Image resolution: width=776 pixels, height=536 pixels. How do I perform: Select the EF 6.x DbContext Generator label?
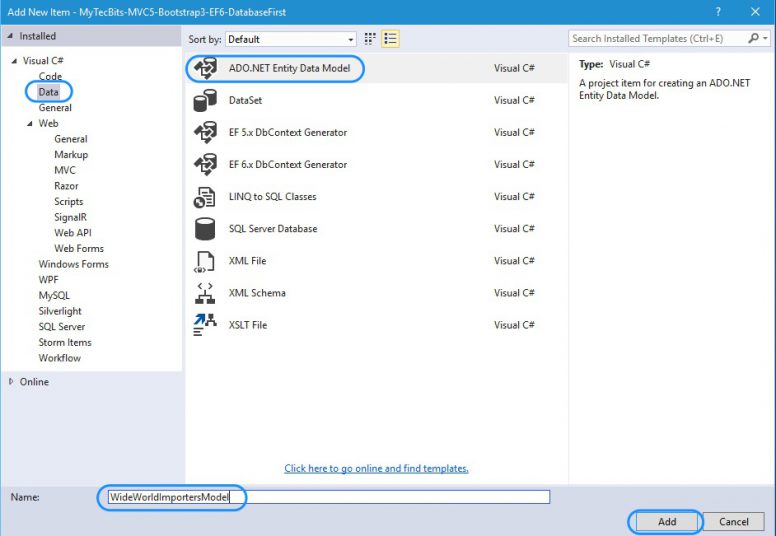tap(288, 165)
